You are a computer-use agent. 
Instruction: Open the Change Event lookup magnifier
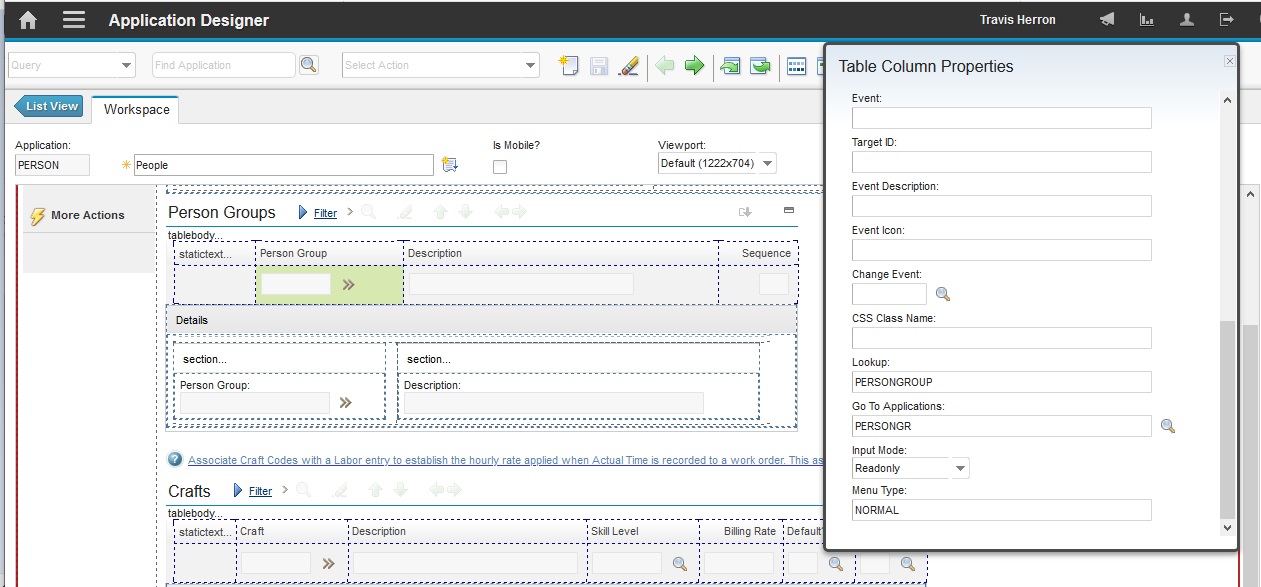[x=942, y=293]
